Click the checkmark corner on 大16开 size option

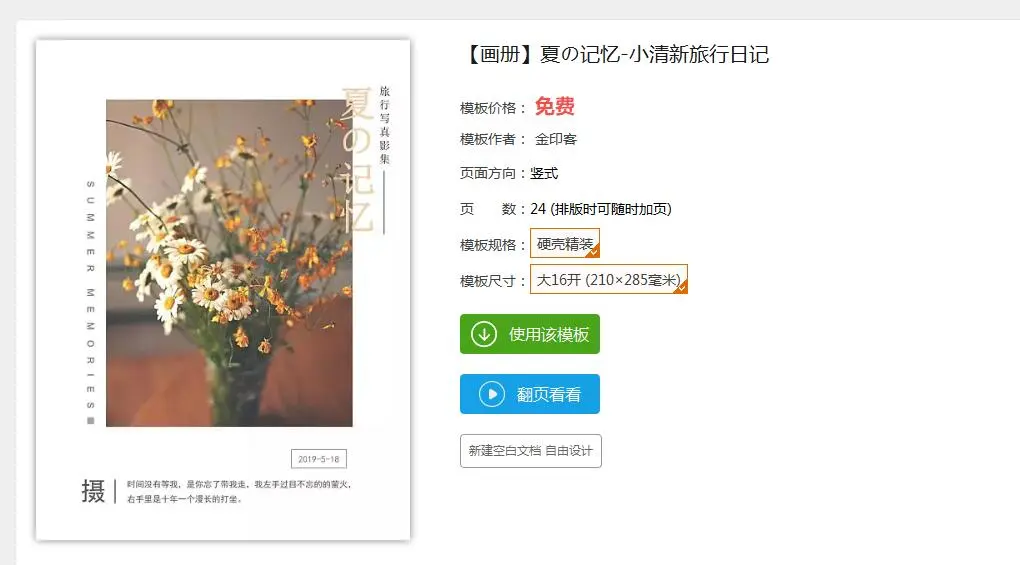pyautogui.click(x=681, y=287)
